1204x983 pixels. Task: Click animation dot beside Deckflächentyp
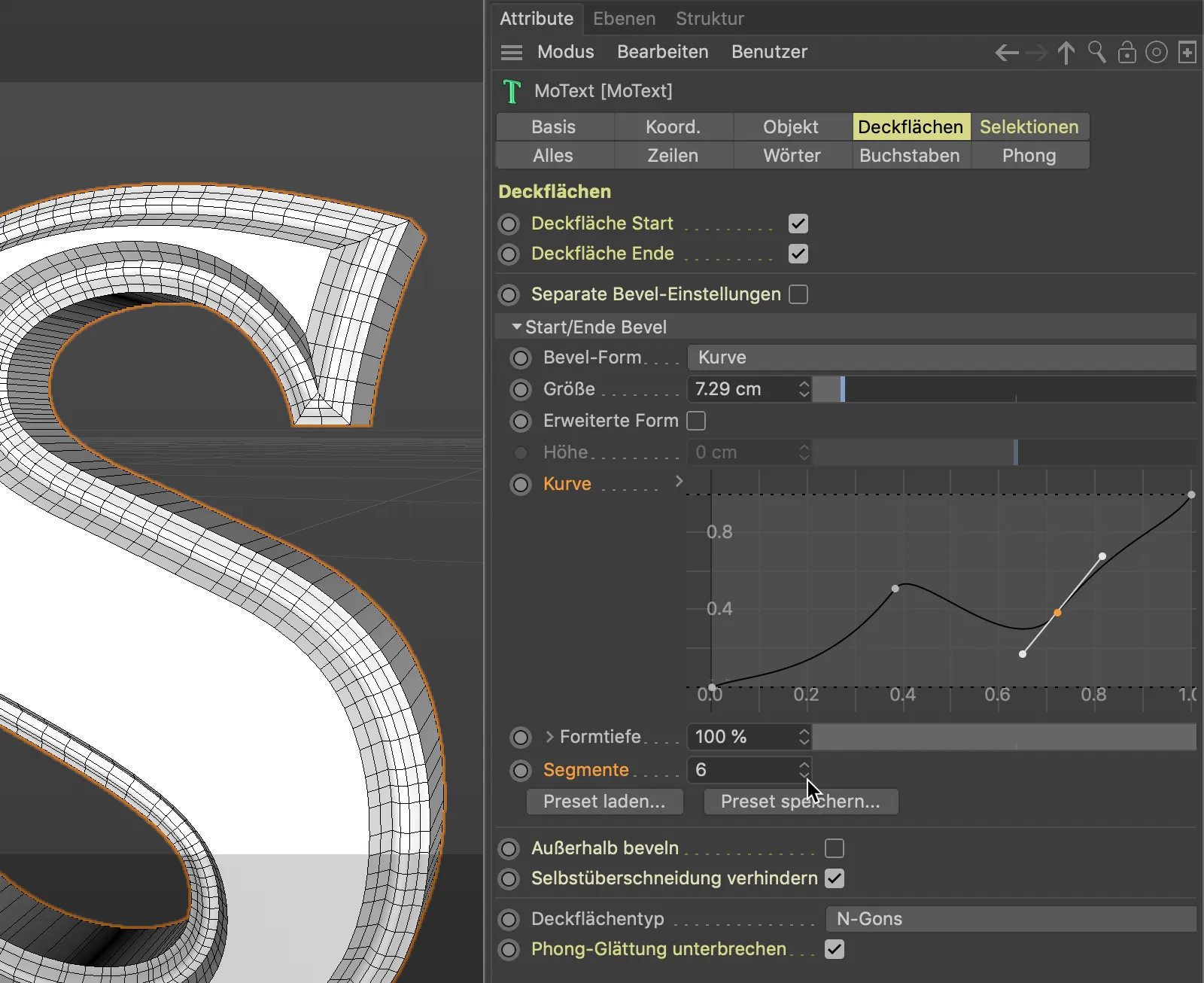tap(509, 920)
